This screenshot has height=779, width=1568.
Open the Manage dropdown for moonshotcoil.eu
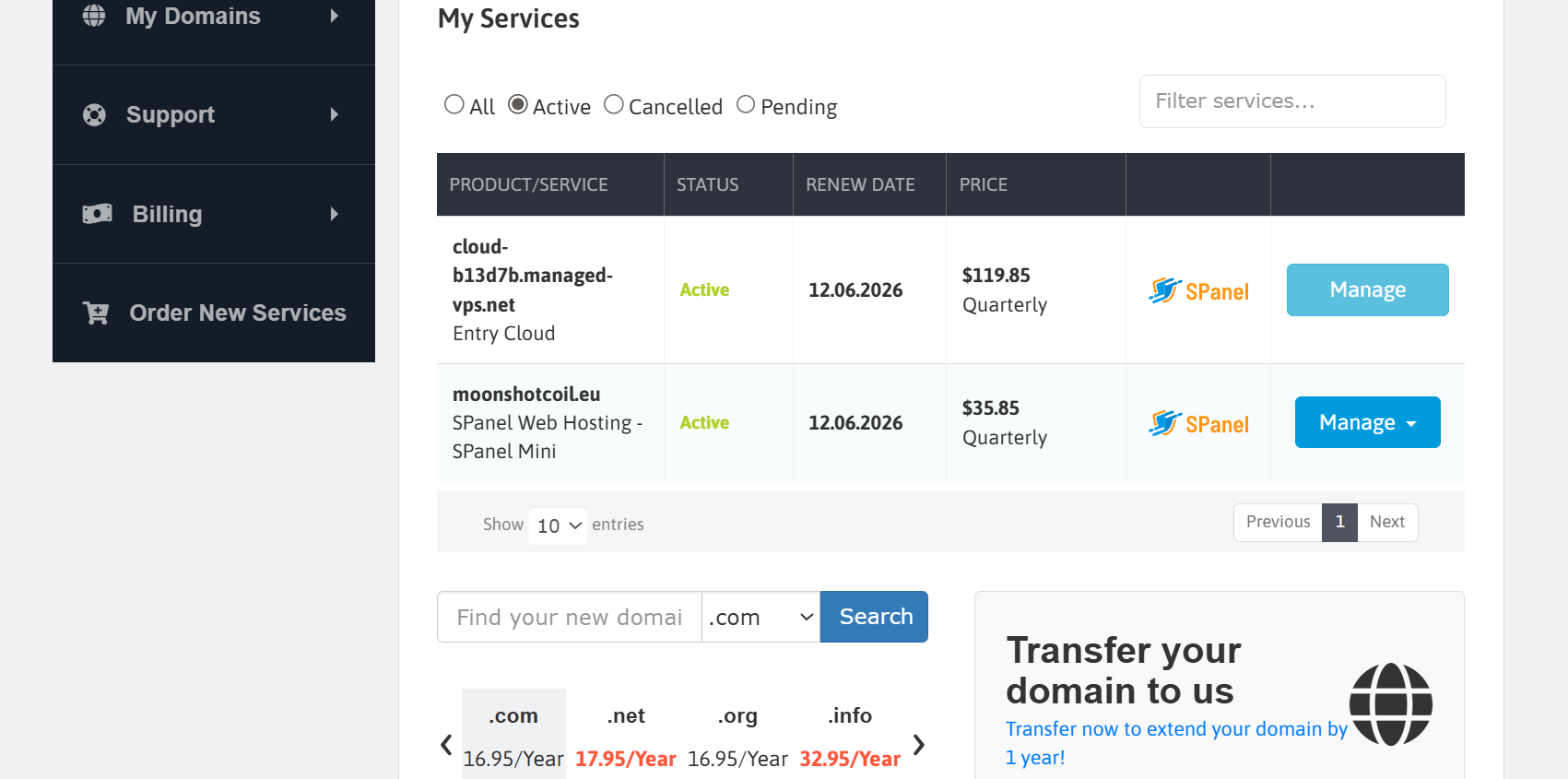[1368, 422]
